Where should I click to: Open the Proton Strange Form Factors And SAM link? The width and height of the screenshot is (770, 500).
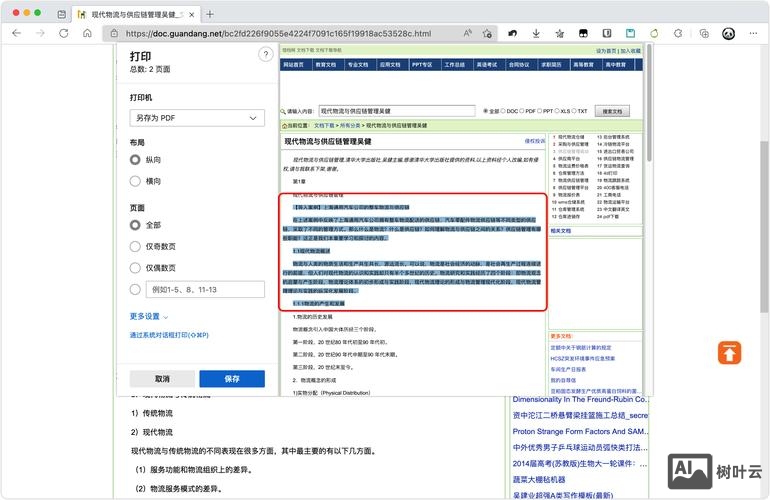[580, 431]
